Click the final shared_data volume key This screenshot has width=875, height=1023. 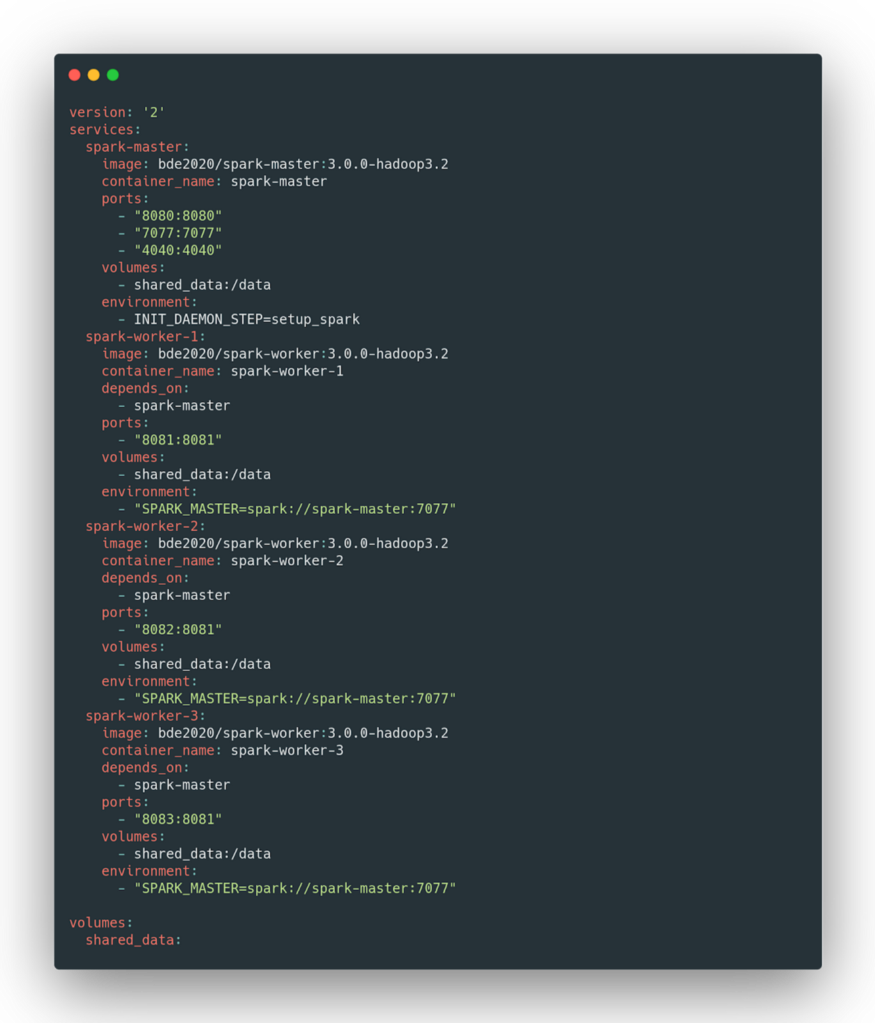point(133,940)
